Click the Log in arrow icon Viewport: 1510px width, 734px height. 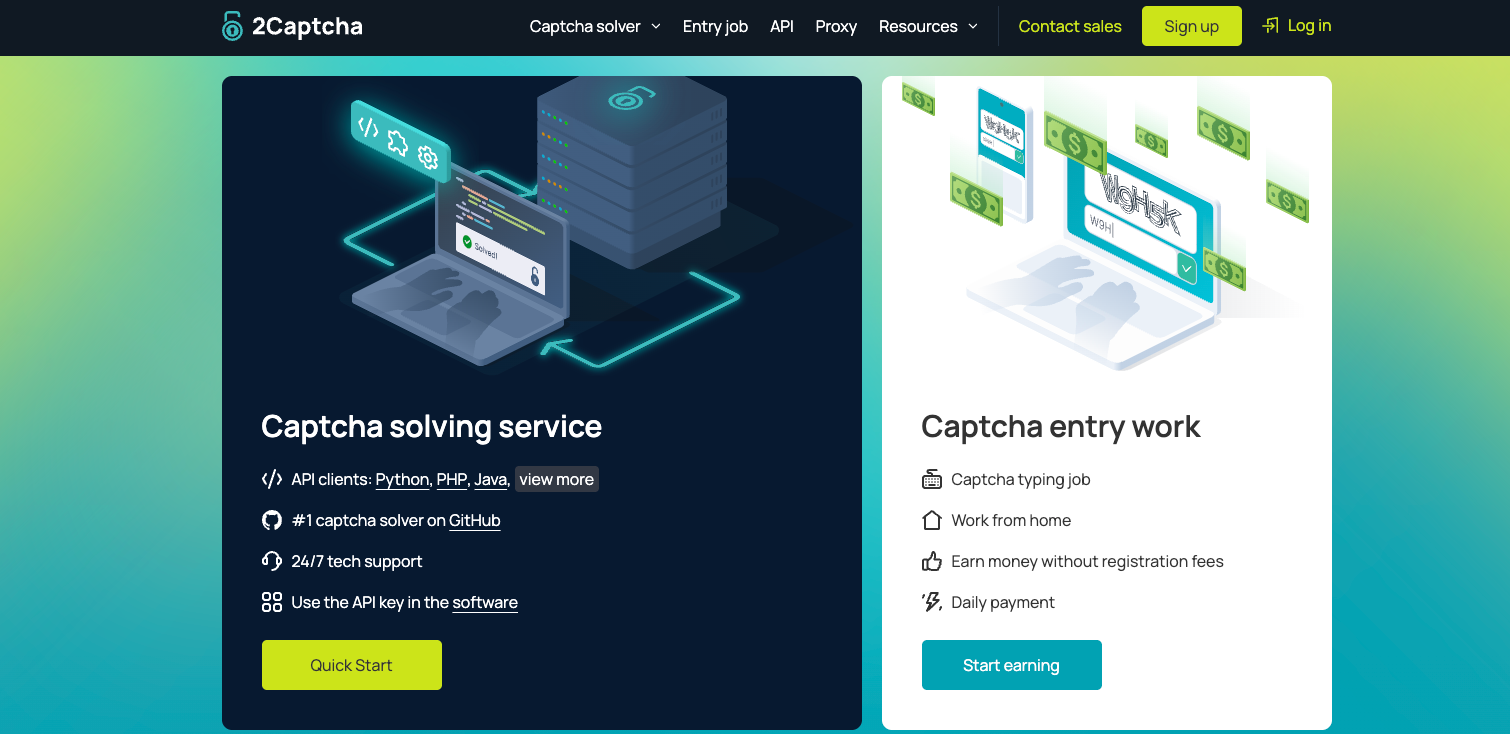pos(1270,26)
